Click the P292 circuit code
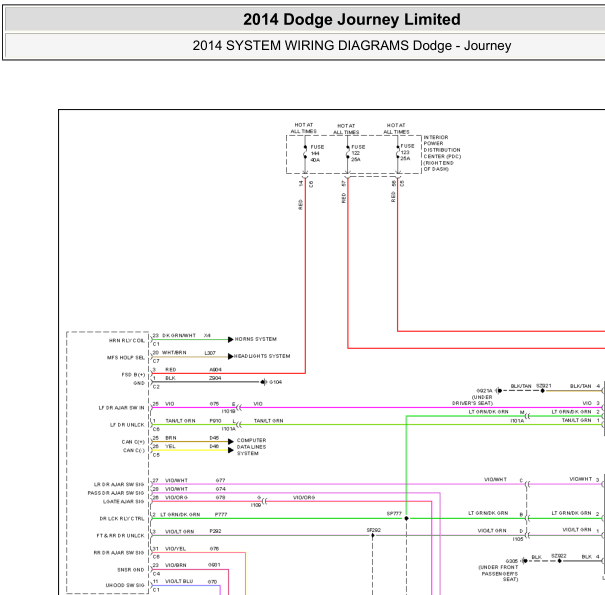This screenshot has width=605, height=595. coord(215,531)
